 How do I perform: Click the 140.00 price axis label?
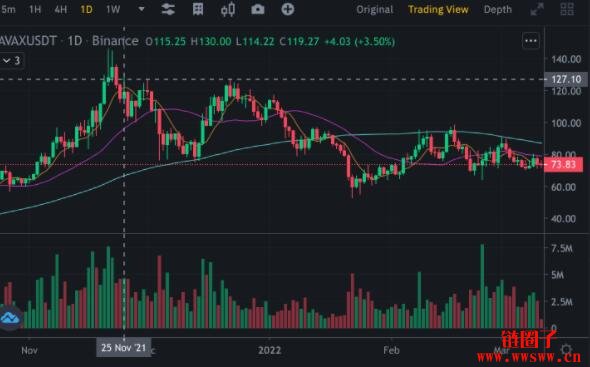point(566,59)
